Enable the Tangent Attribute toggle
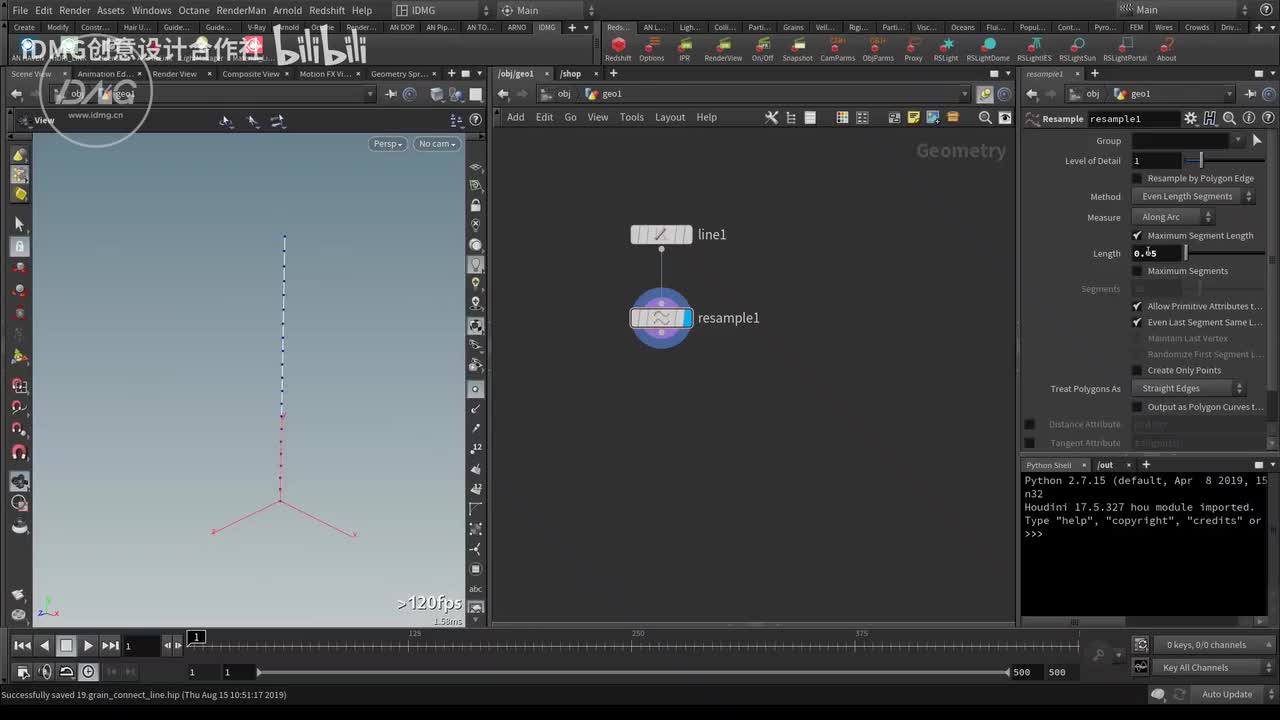 point(1030,443)
